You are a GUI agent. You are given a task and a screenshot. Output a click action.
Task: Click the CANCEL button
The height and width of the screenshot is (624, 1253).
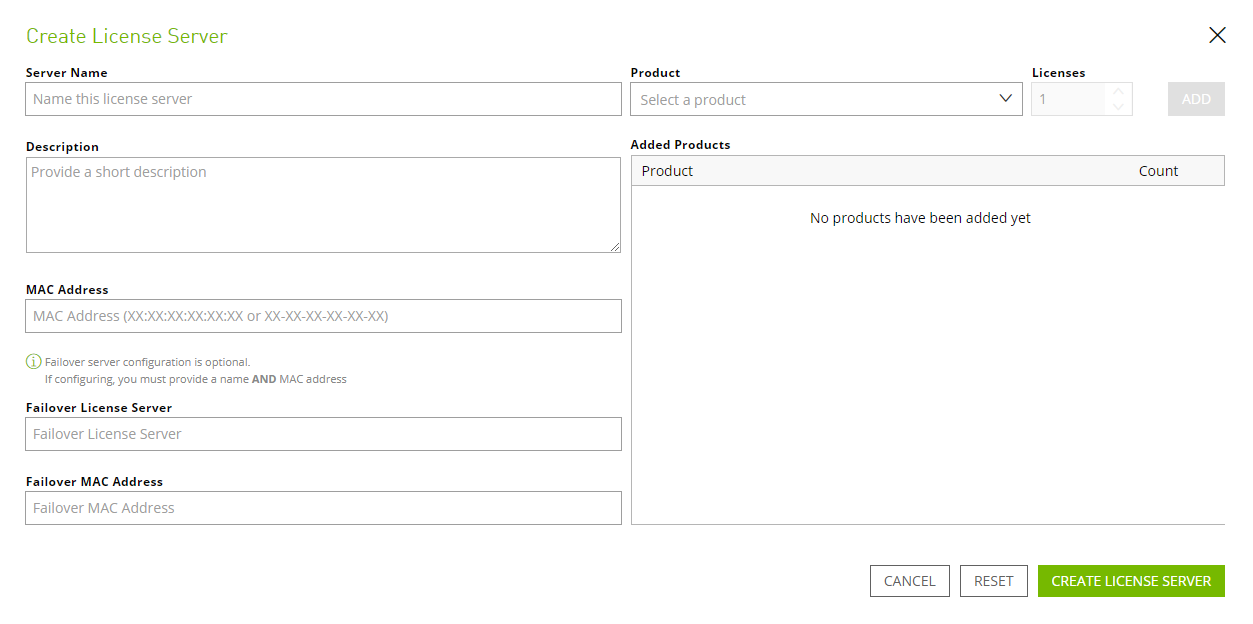pos(909,580)
